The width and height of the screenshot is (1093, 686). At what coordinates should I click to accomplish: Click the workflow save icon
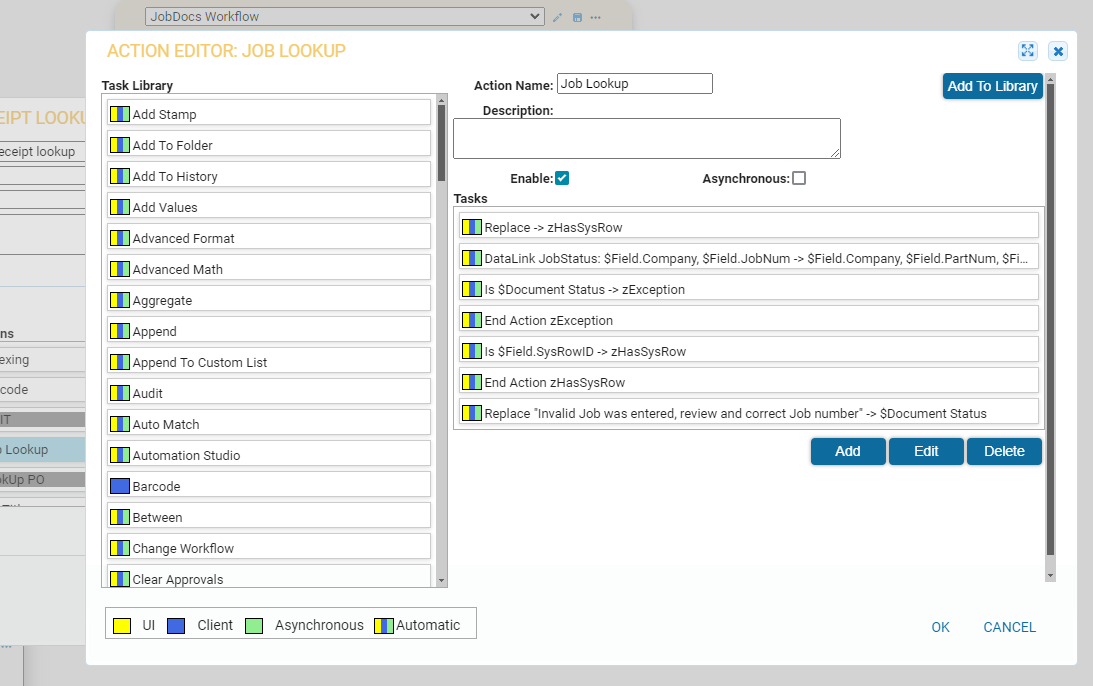click(x=577, y=17)
